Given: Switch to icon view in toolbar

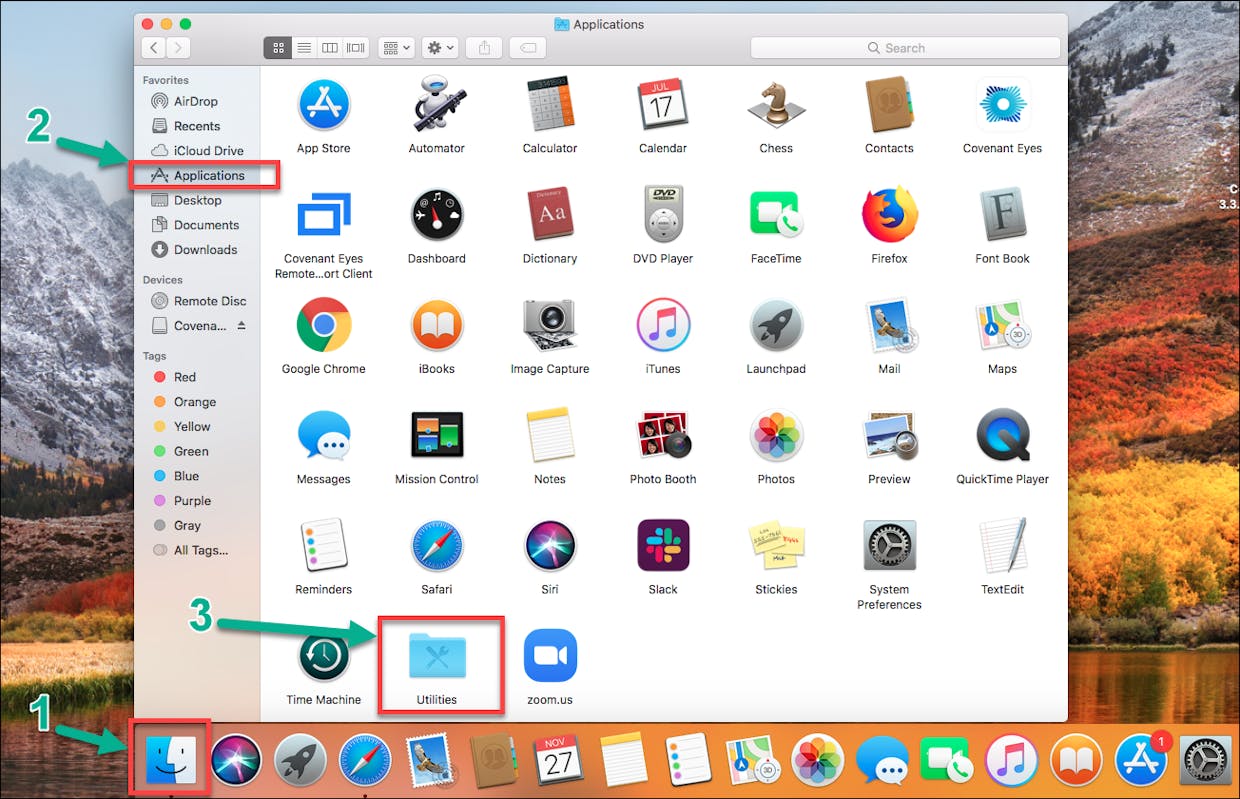Looking at the screenshot, I should coord(279,47).
